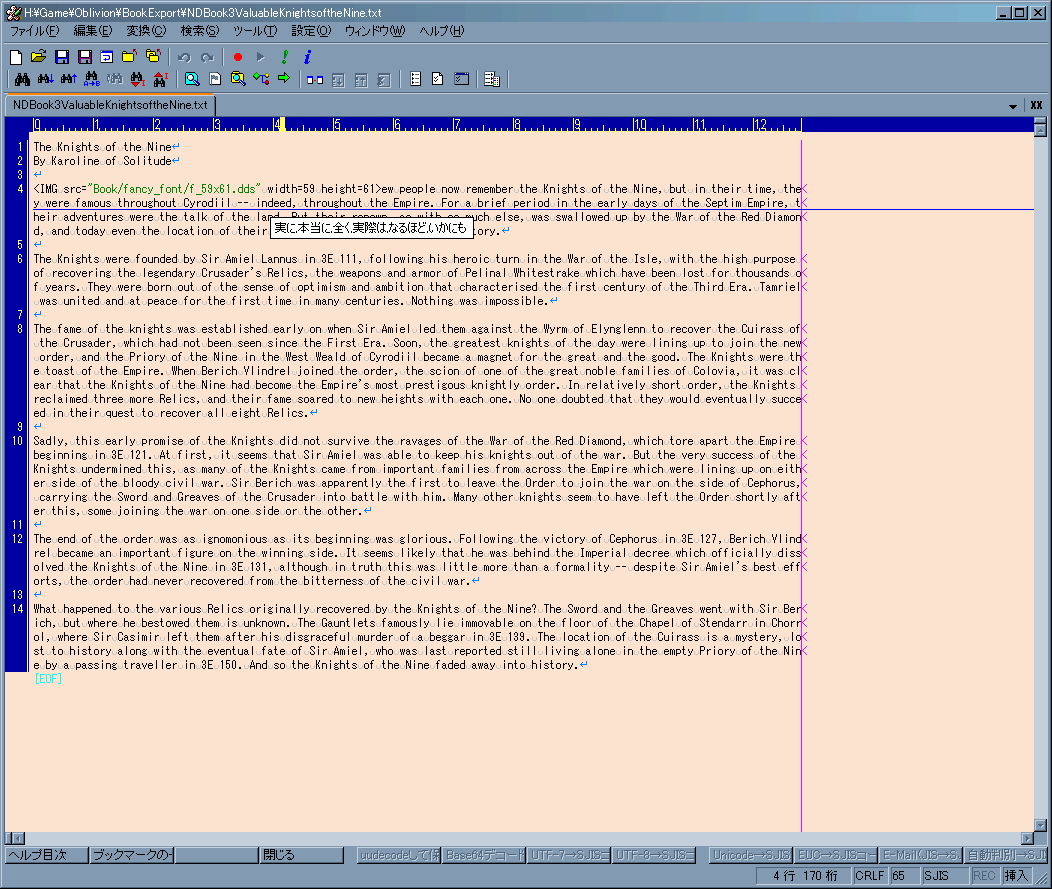Click the two linked boxes icon

[x=315, y=80]
